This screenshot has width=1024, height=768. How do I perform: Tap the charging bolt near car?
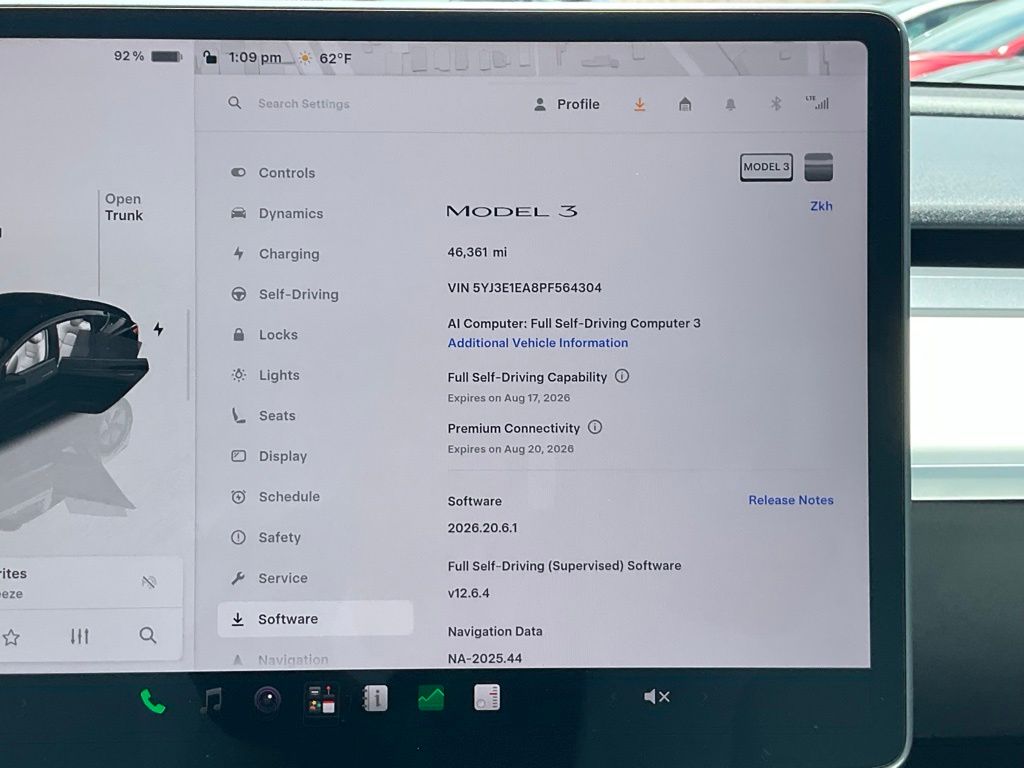coord(158,328)
